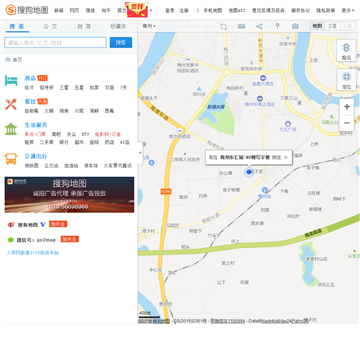Click the blue current location dot on map
The image size is (360, 360).
(x=248, y=172)
